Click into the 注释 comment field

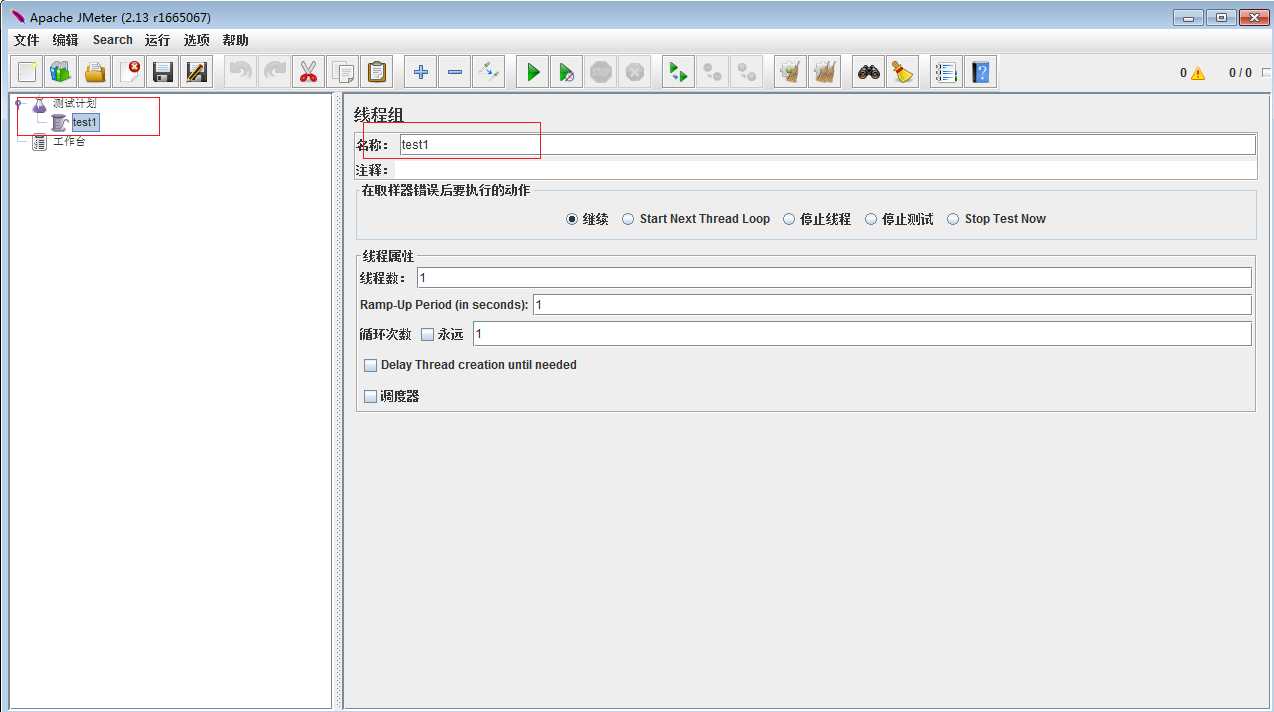[x=826, y=170]
